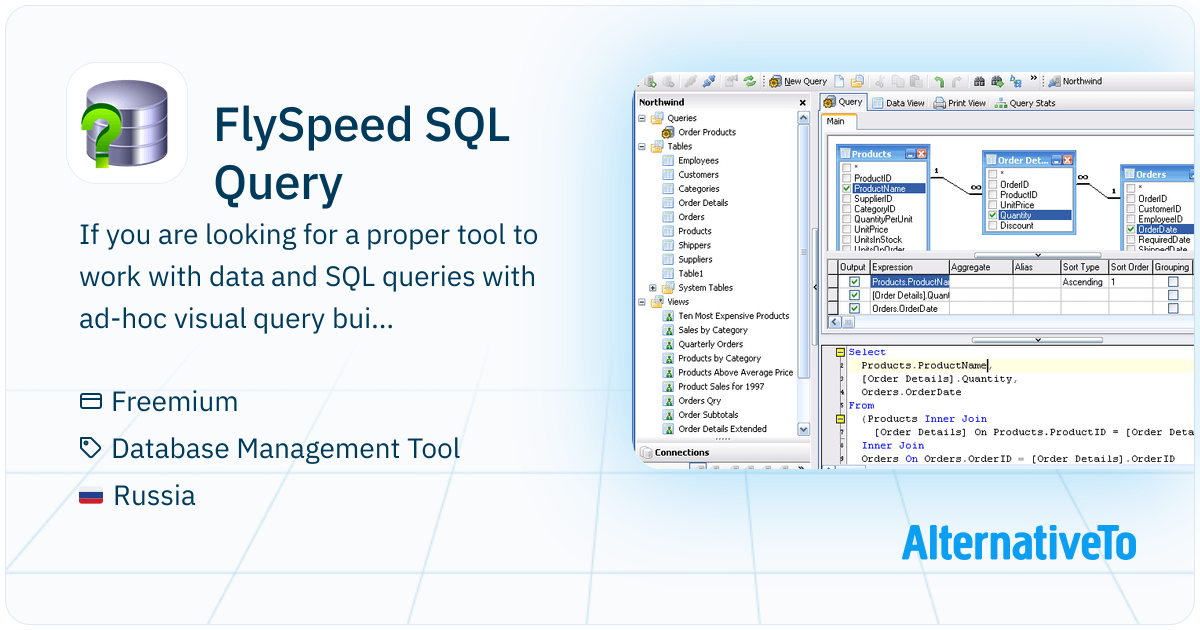Collapse the Views tree node

pyautogui.click(x=642, y=301)
